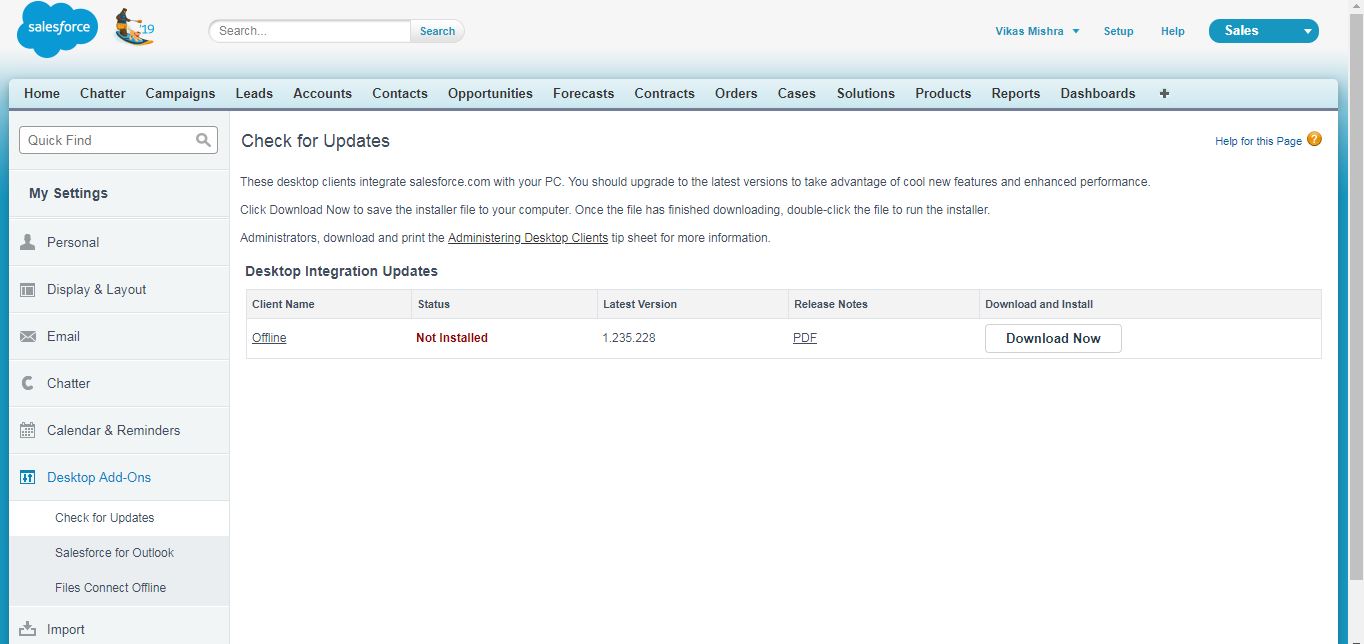Open the PDF release notes link
1364x644 pixels.
pos(805,338)
